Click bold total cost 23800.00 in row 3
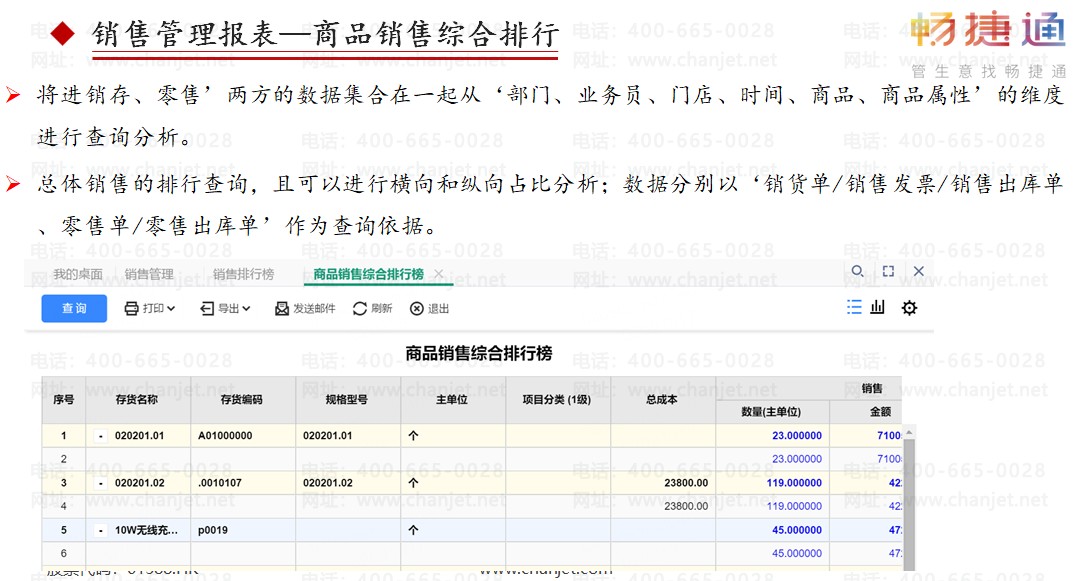The image size is (1086, 581). point(686,483)
